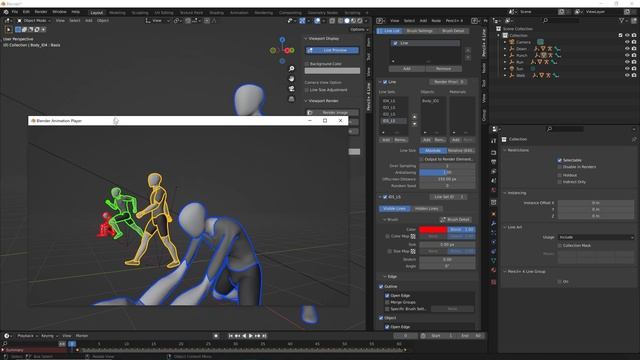Jump to the timeline start frame
Image resolution: width=640 pixels, height=360 pixels.
coord(231,336)
